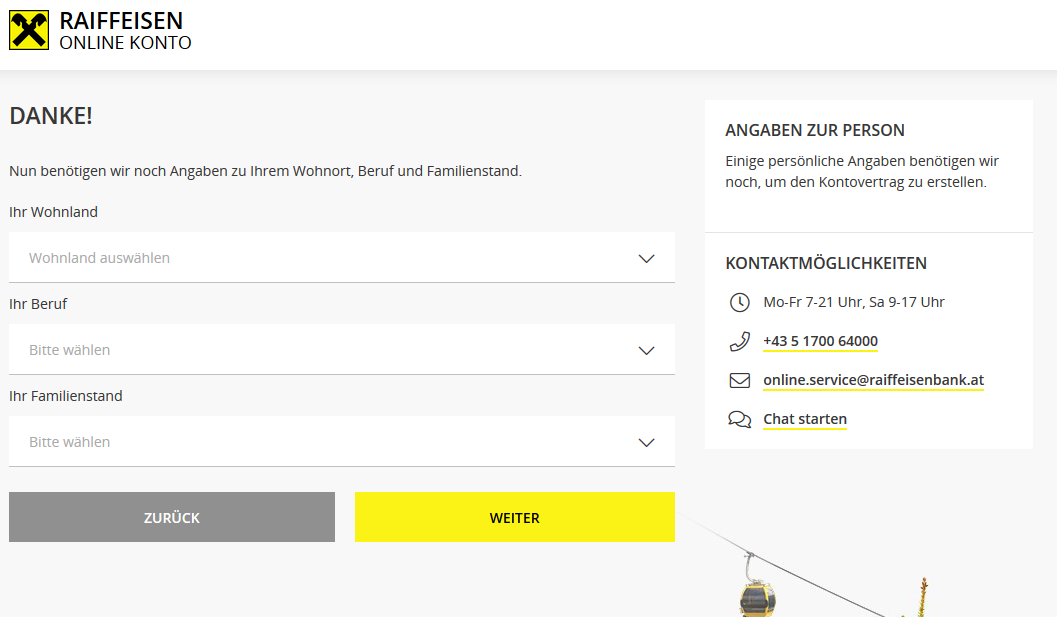Click the online.service@raiffeisenbank.at email link

(873, 380)
